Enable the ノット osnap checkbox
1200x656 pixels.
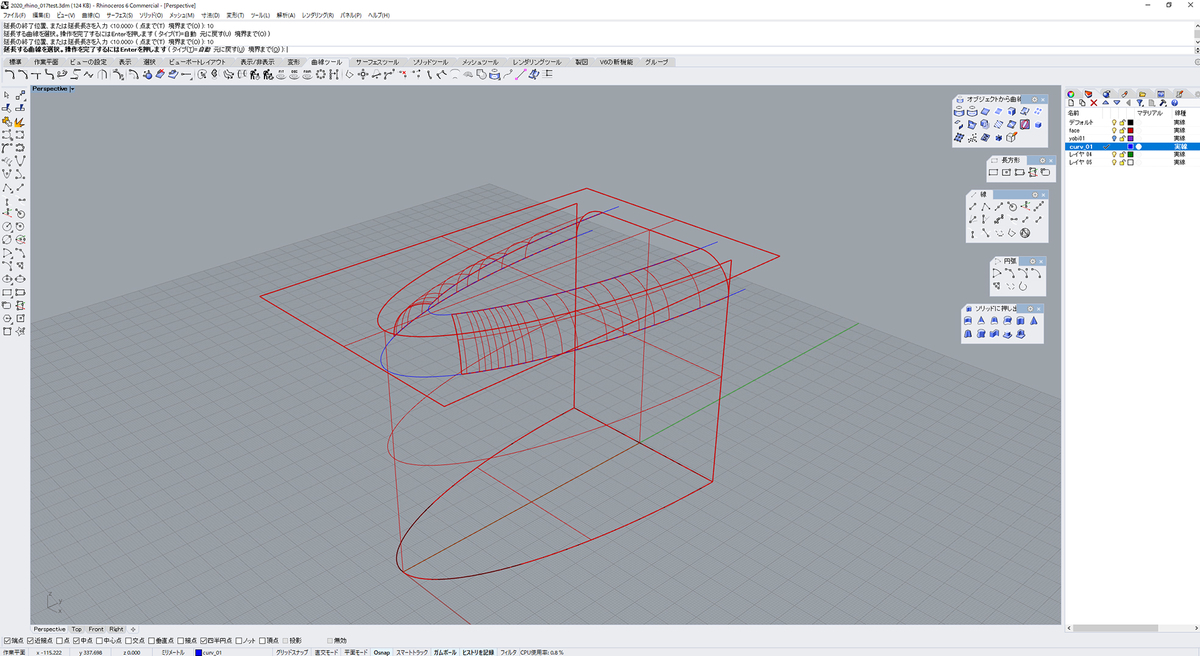pyautogui.click(x=240, y=640)
